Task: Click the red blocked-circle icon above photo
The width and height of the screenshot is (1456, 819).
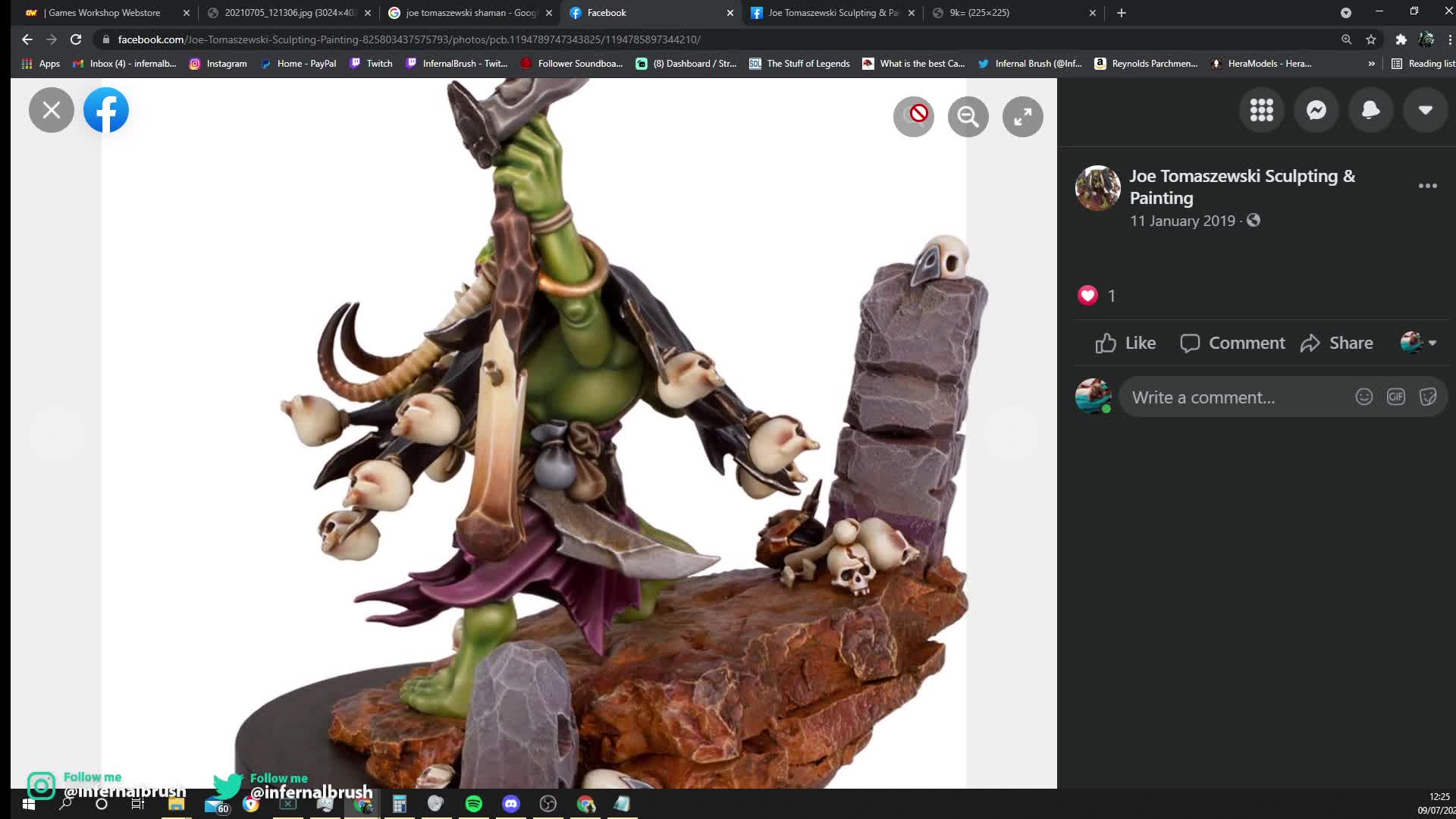Action: [914, 116]
